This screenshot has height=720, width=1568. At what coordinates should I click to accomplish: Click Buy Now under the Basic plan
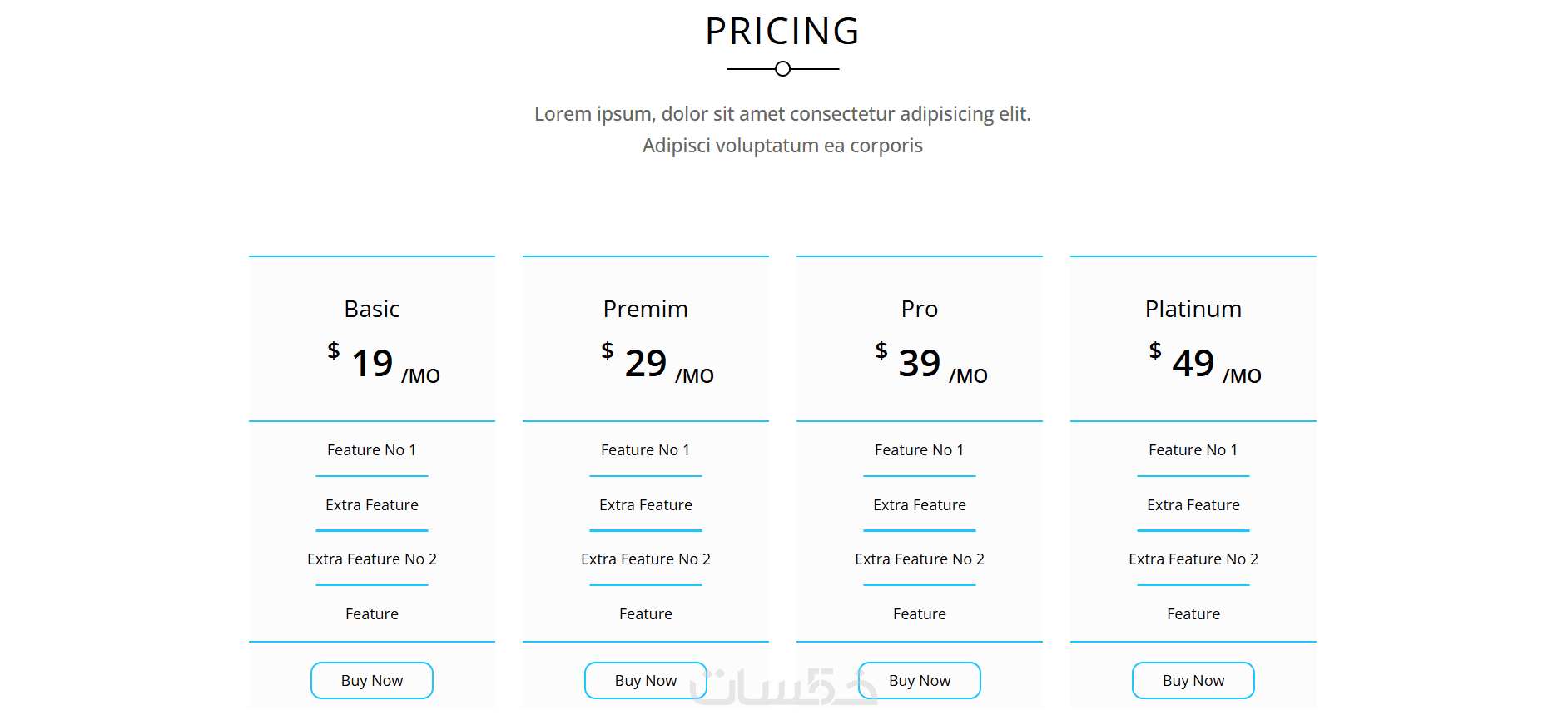click(372, 680)
